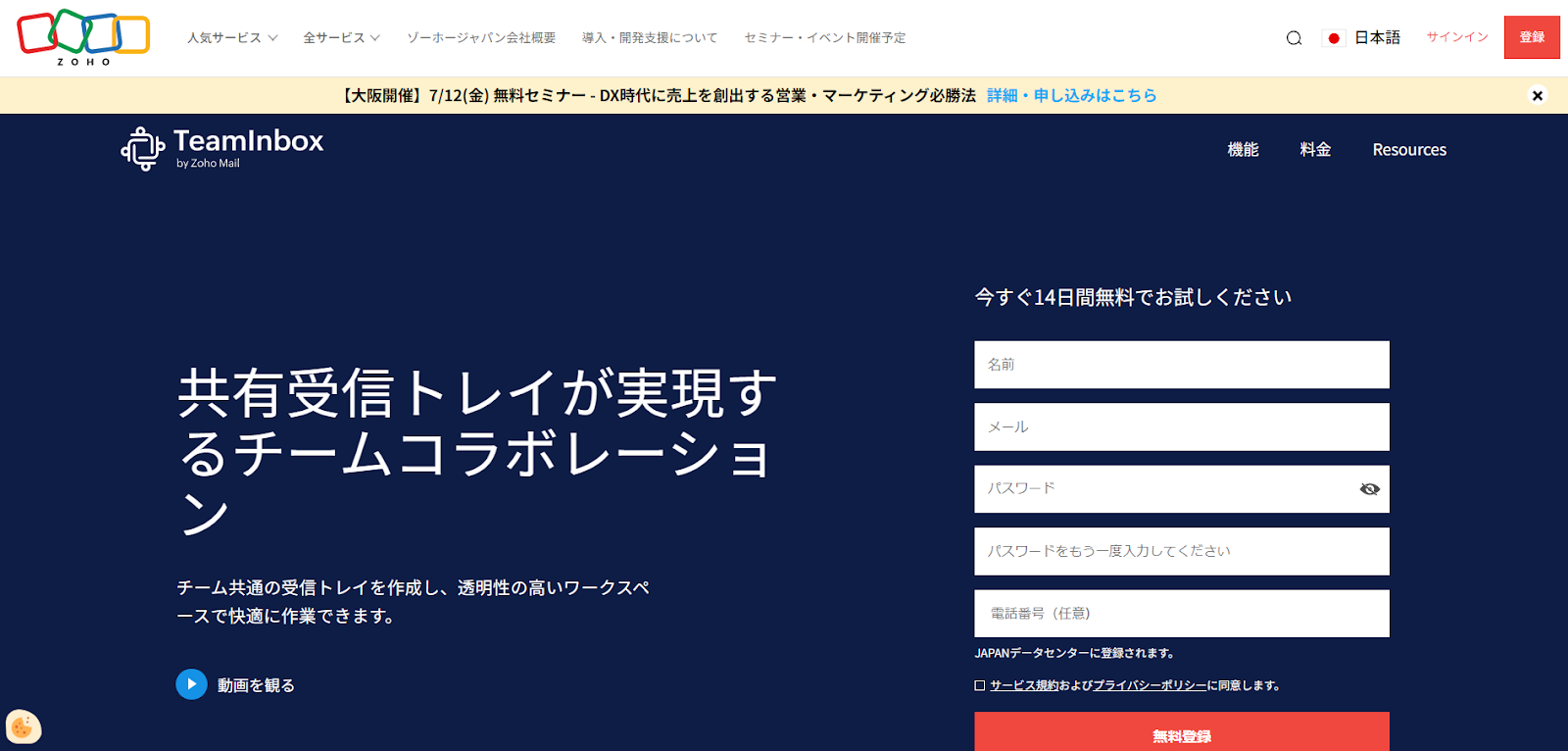Open the search magnifier icon
The width and height of the screenshot is (1568, 751).
pos(1294,38)
